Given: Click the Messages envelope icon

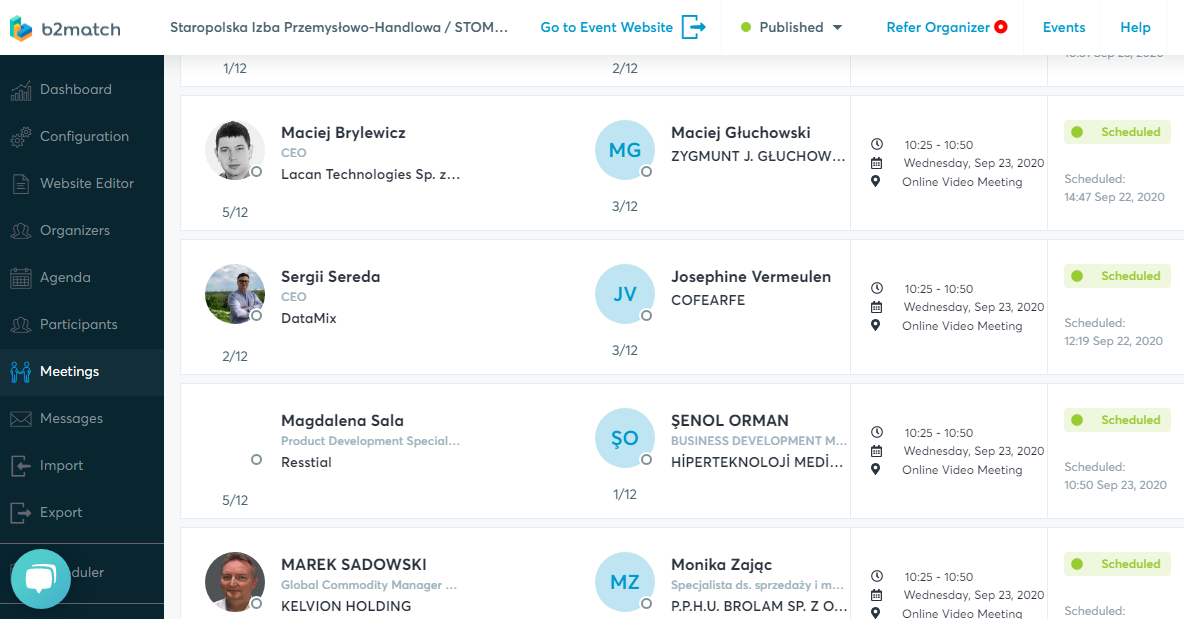Looking at the screenshot, I should (x=21, y=419).
